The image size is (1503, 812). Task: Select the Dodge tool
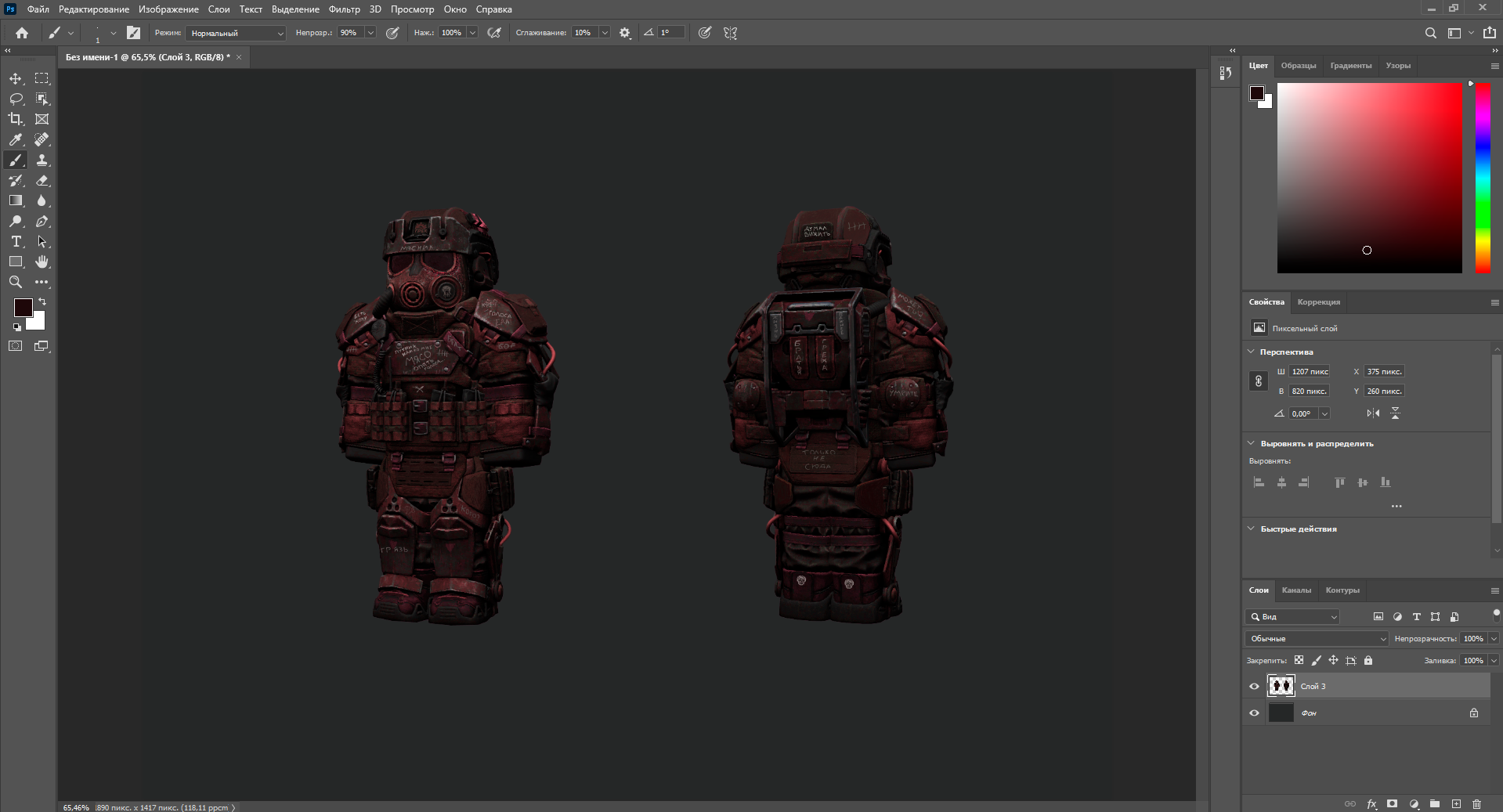click(x=16, y=221)
